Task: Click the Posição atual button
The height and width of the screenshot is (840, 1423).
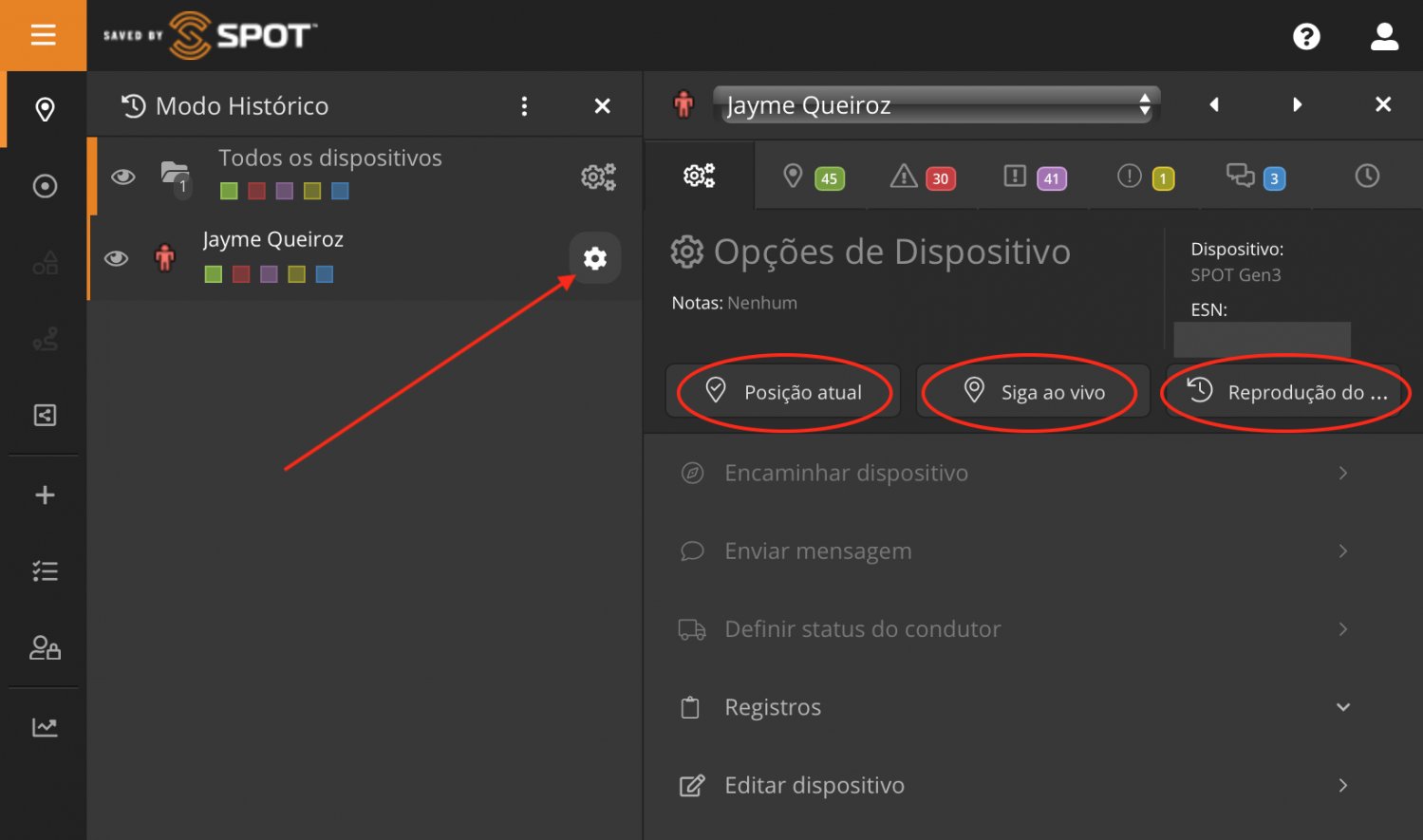Action: 784,392
